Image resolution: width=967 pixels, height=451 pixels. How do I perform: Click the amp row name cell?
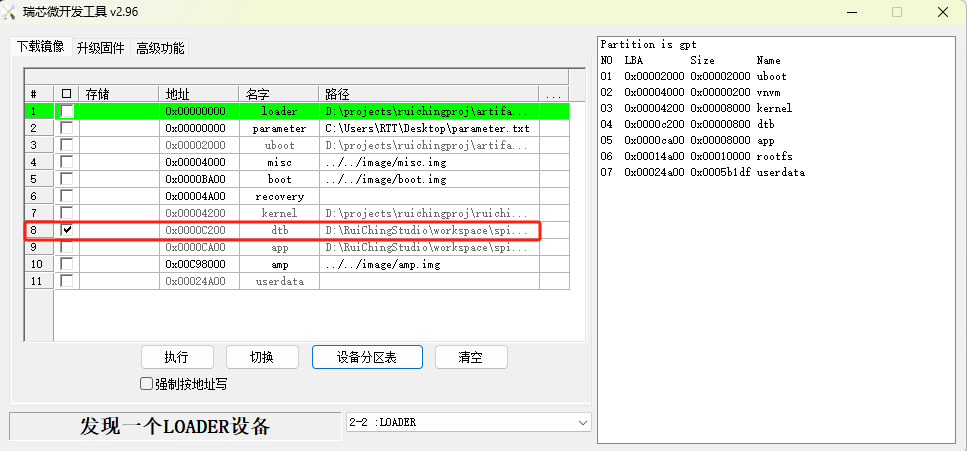pos(279,264)
